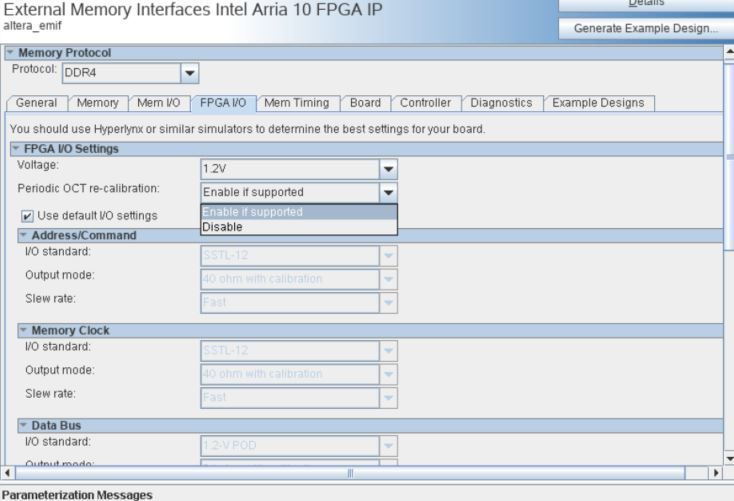Open the Protocol DDR4 dropdown
This screenshot has height=501, width=734.
pyautogui.click(x=131, y=73)
